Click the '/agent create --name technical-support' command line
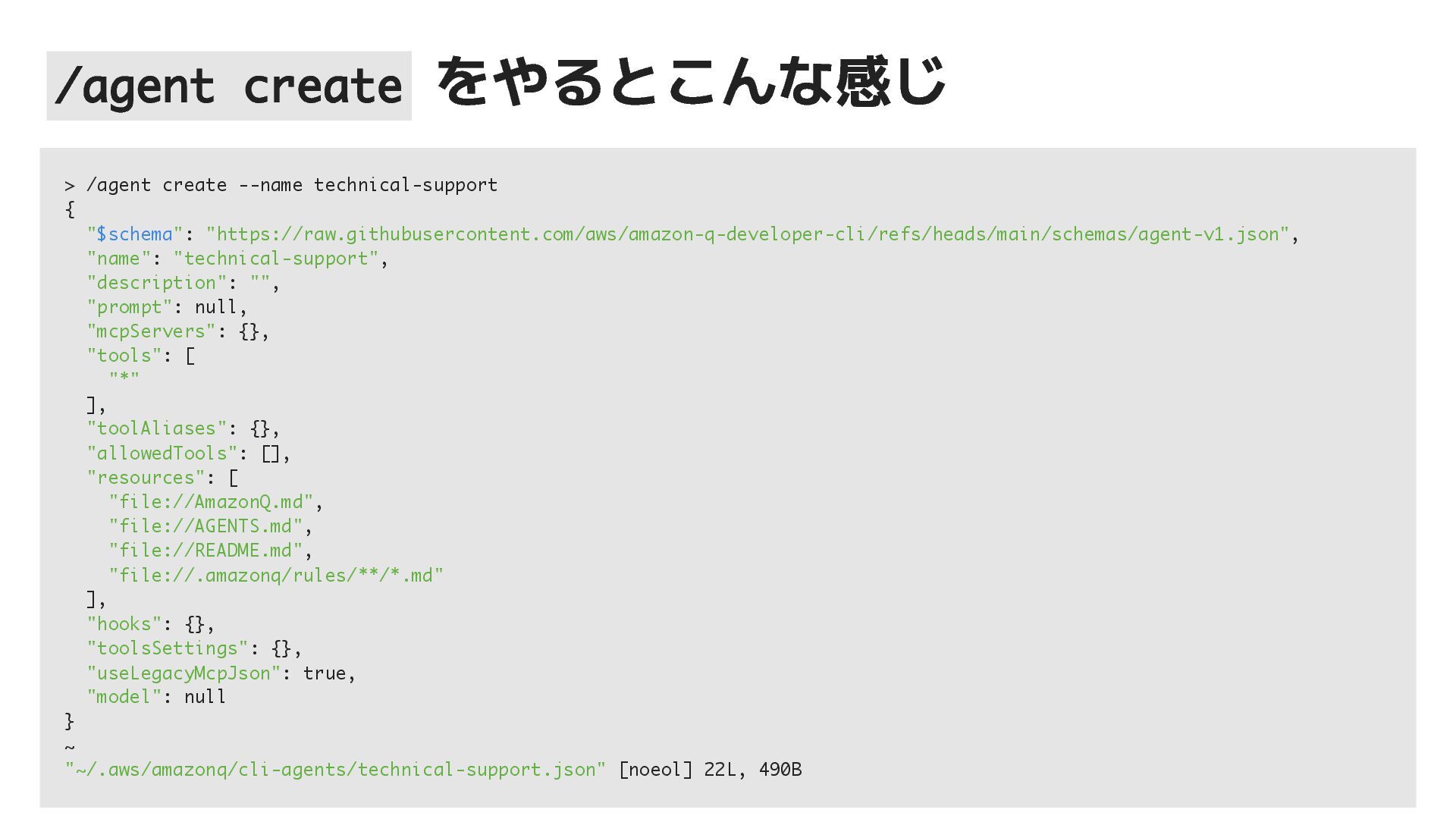Viewport: 1456px width, 819px height. click(291, 185)
